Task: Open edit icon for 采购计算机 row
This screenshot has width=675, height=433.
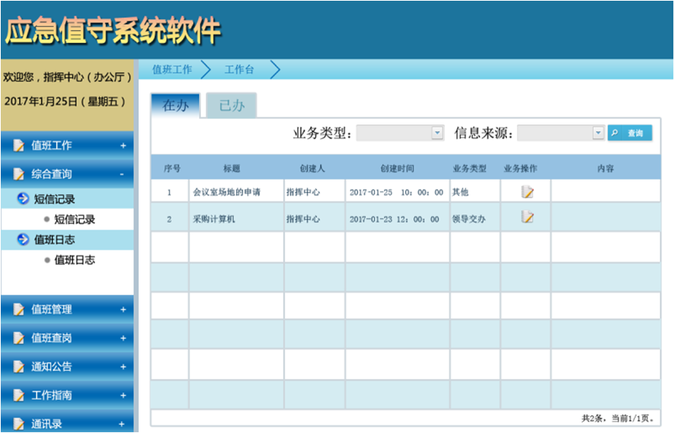Action: 527,217
